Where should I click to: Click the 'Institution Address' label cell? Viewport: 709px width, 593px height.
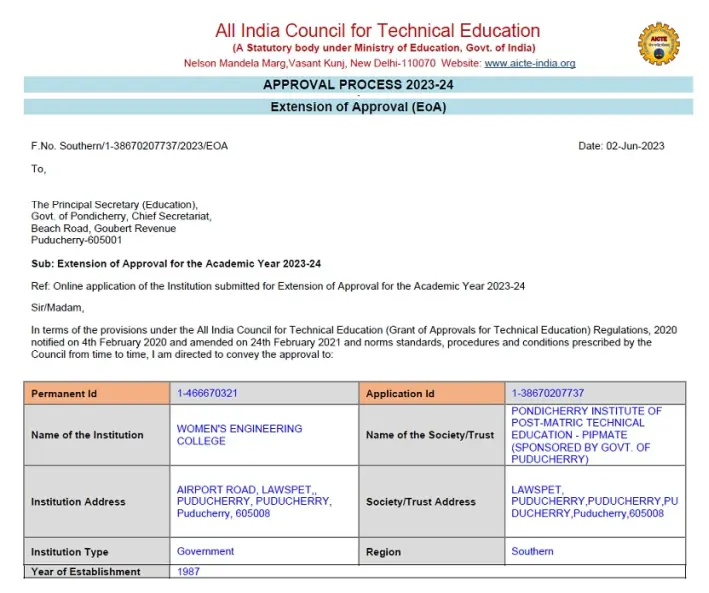(97, 502)
